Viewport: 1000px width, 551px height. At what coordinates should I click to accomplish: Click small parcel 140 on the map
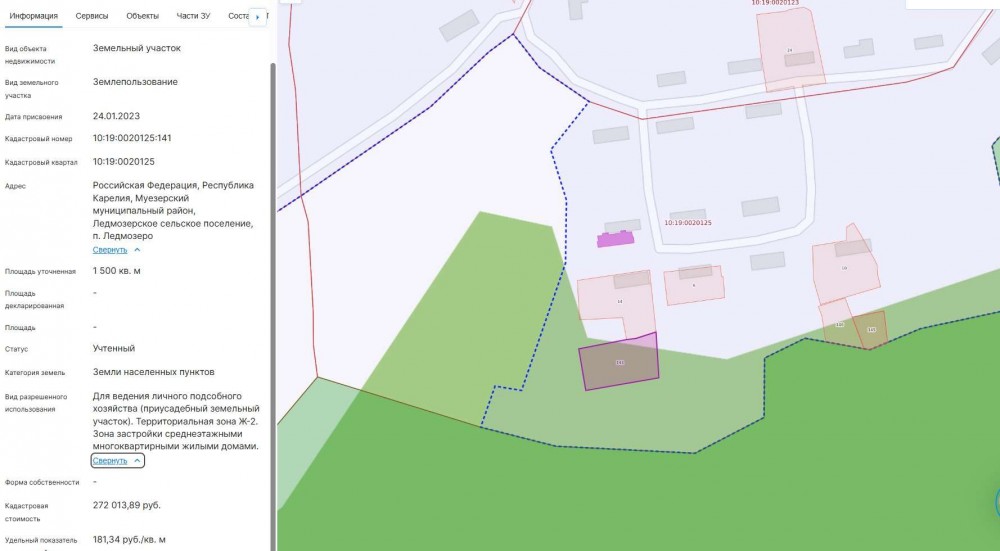pyautogui.click(x=870, y=330)
